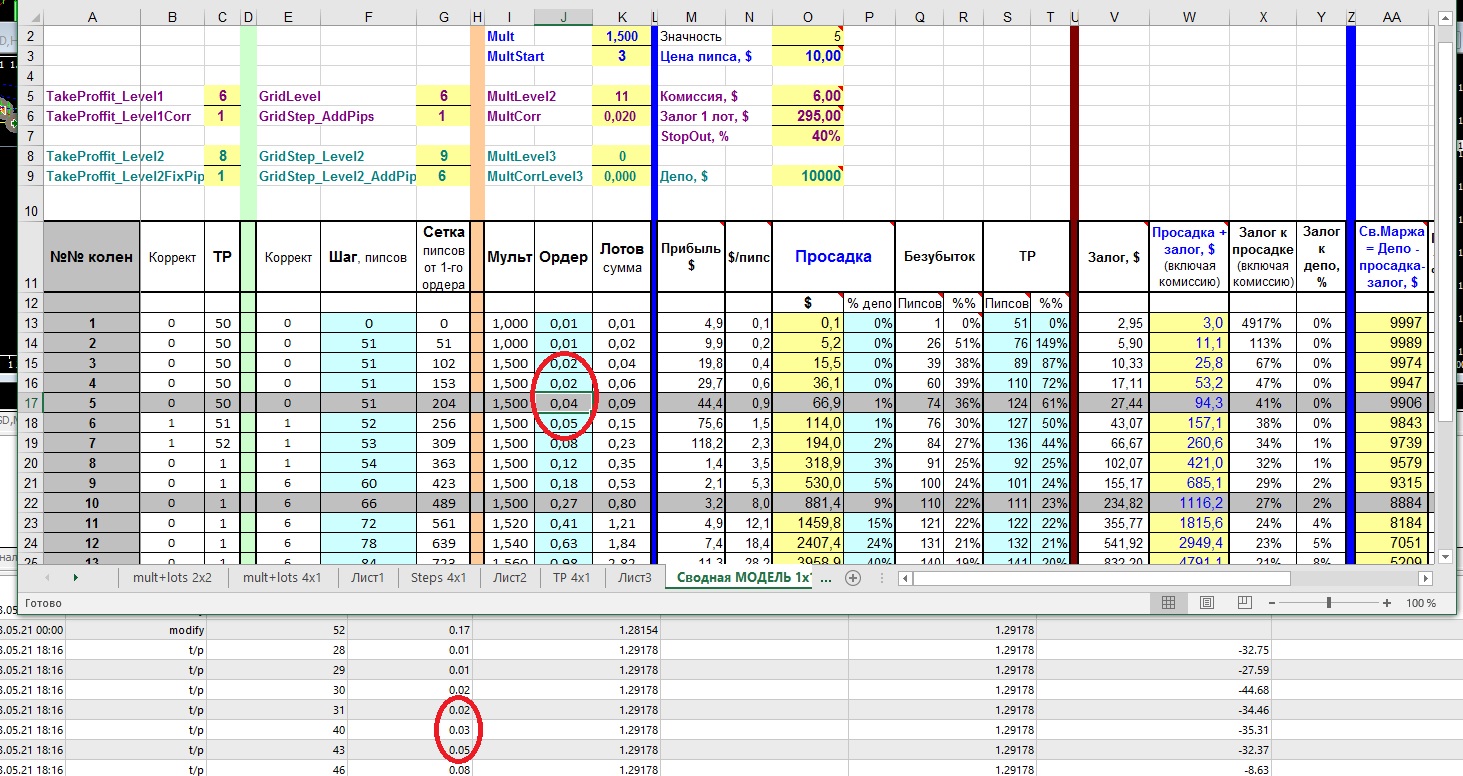Select column F header
The image size is (1463, 776).
point(369,17)
